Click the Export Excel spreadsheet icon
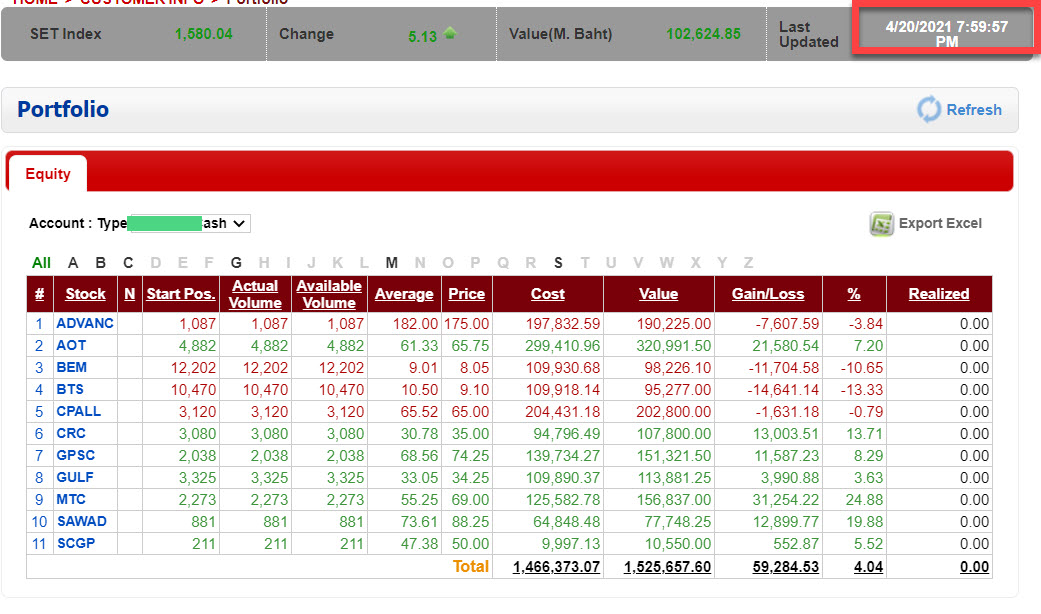Viewport: 1041px width, 614px height. click(881, 224)
